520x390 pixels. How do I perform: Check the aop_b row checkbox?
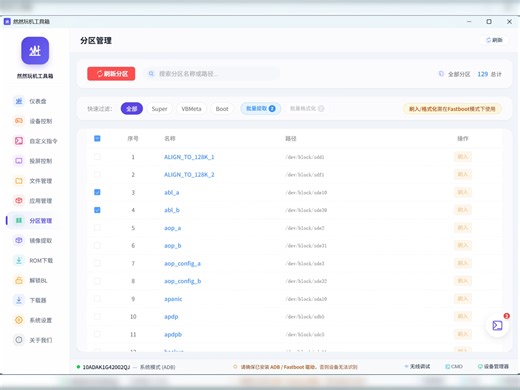coord(97,246)
